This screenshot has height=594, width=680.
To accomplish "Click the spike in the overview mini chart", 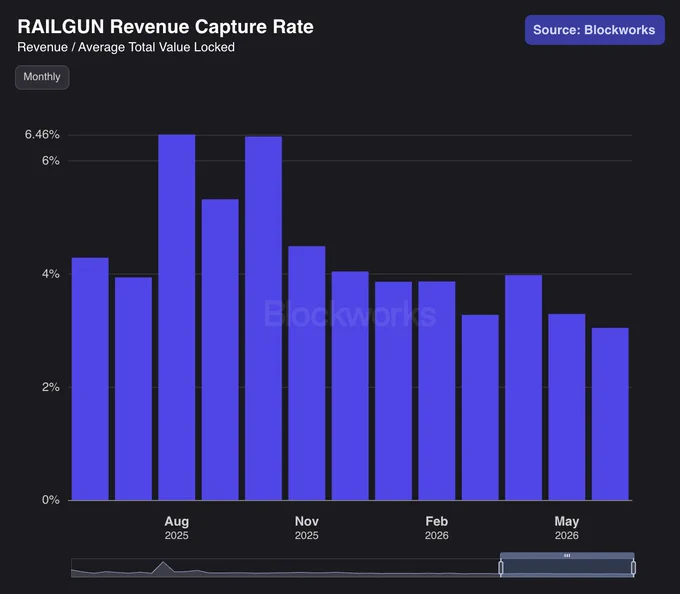I will 163,566.
